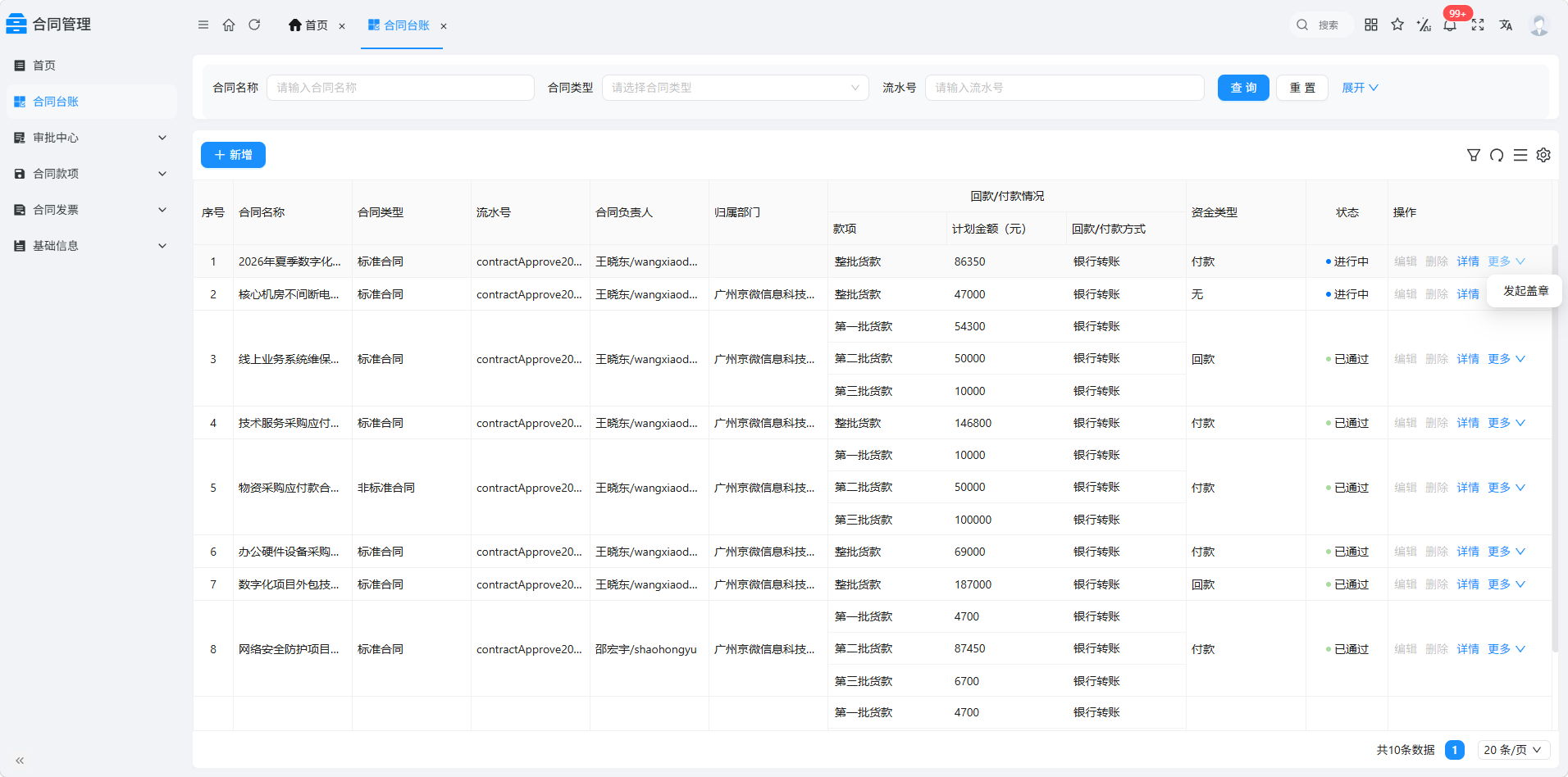
Task: Open 更多 dropdown for row 8
Action: click(1506, 649)
